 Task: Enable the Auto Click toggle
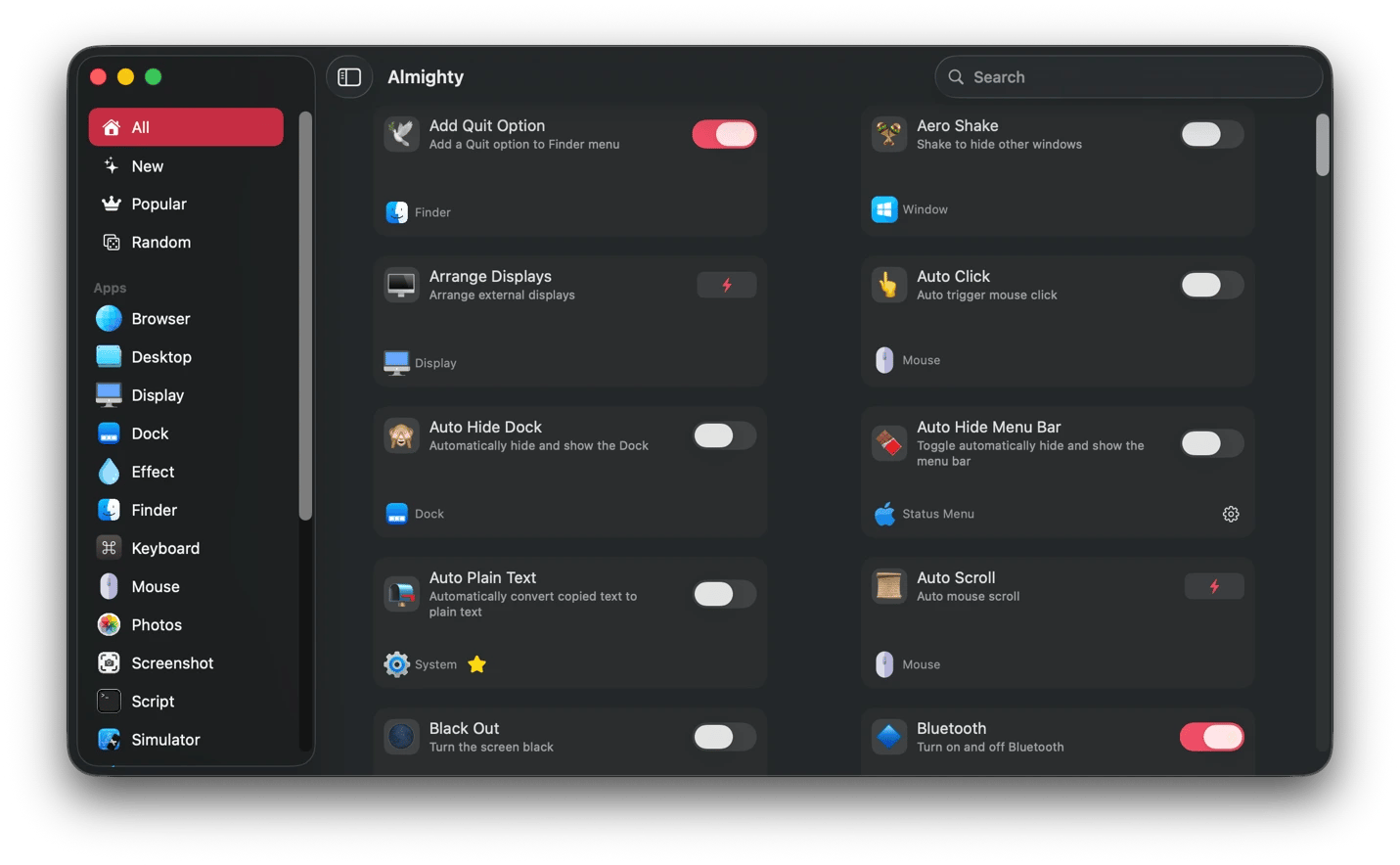click(1211, 285)
